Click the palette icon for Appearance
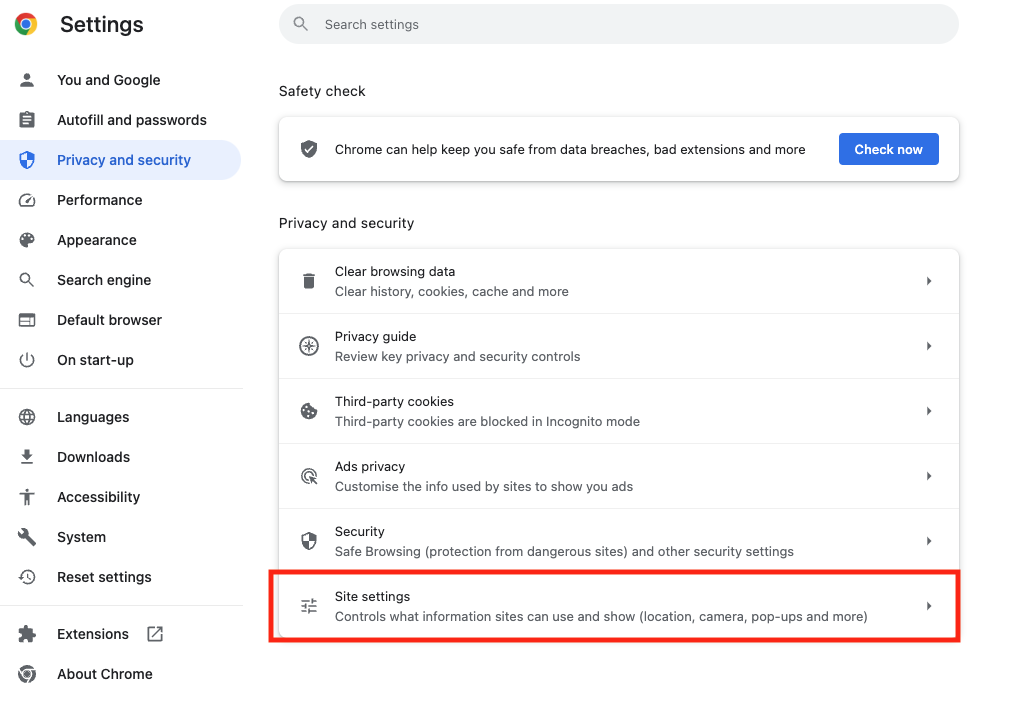Screen dimensions: 1026x706 [x=27, y=240]
